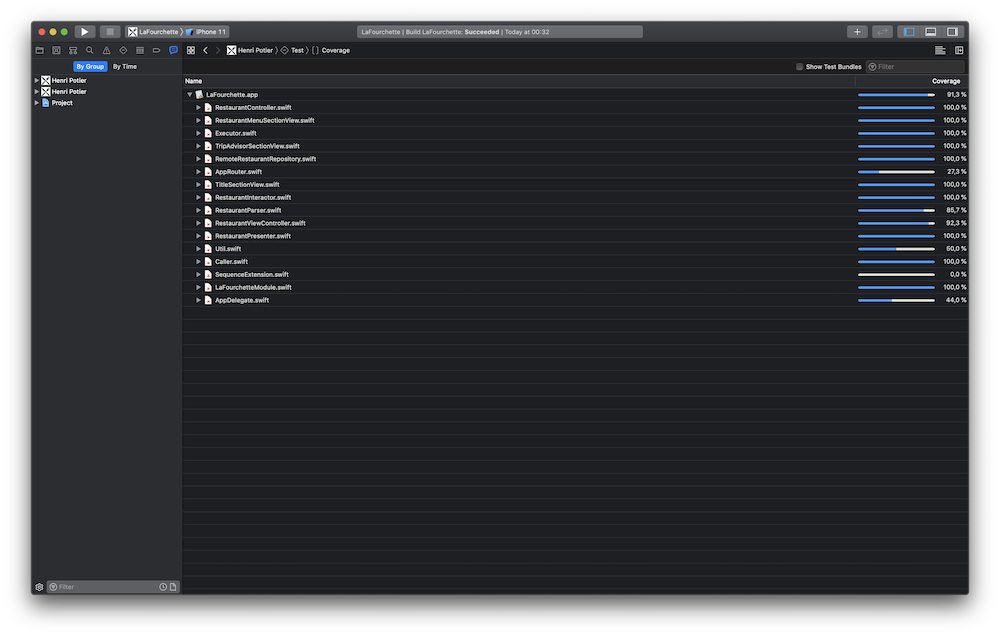This screenshot has width=1000, height=636.
Task: Click Henri Potier breadcrumb in jump bar
Action: (x=250, y=50)
